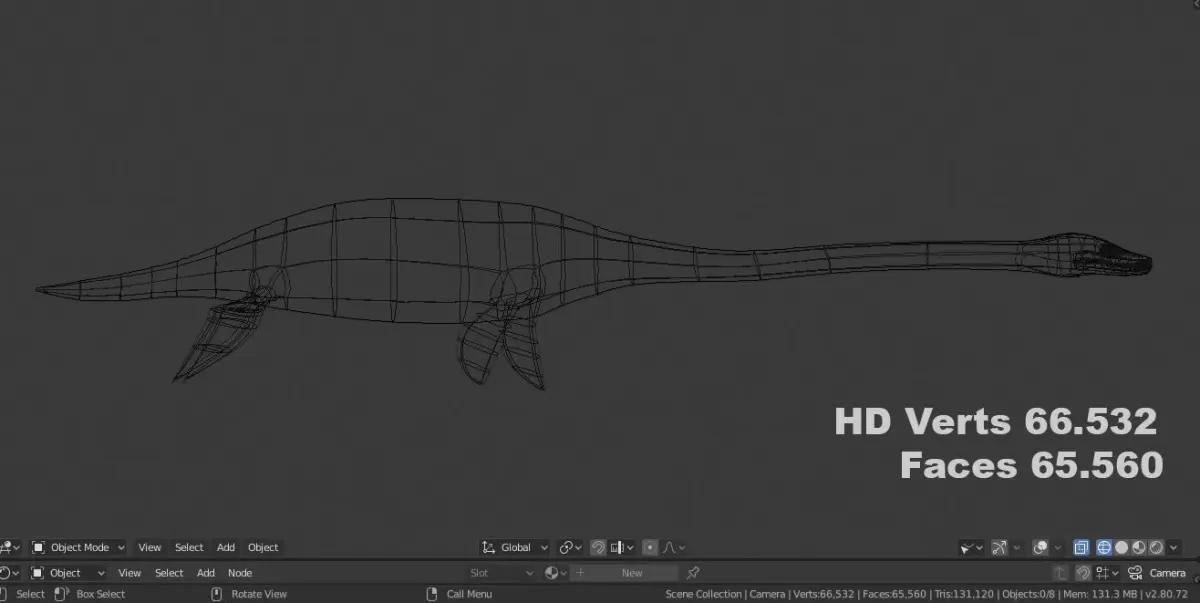Click the New material button
Screen dimensions: 1200x603
(624, 573)
